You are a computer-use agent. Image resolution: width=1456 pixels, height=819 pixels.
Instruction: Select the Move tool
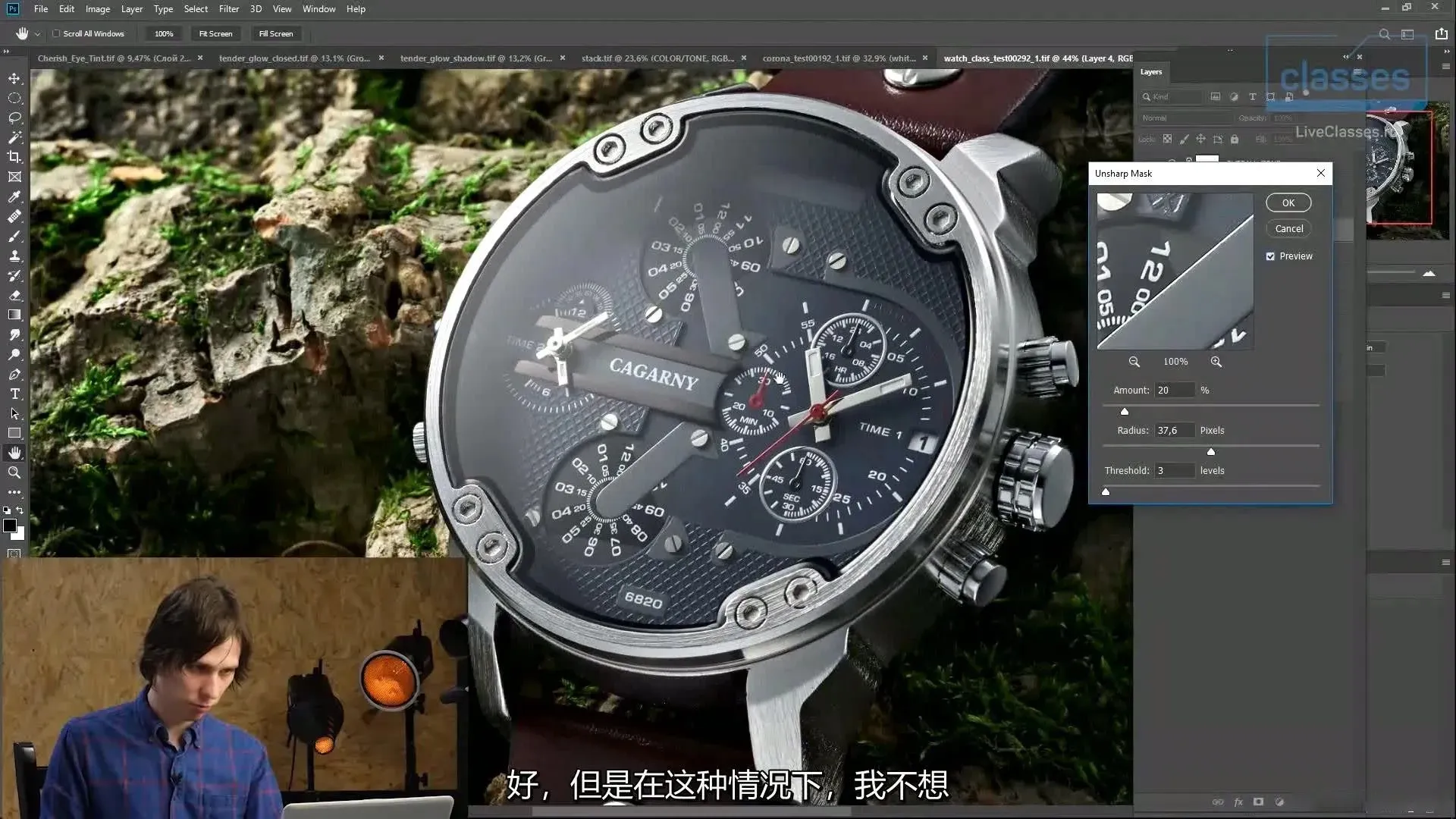[14, 78]
